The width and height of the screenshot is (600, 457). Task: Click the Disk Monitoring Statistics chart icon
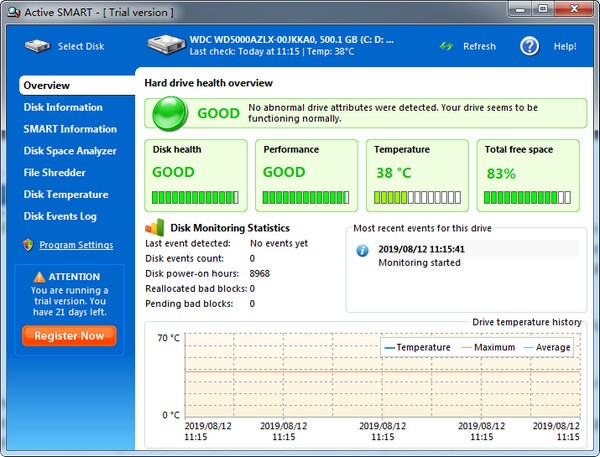(155, 227)
